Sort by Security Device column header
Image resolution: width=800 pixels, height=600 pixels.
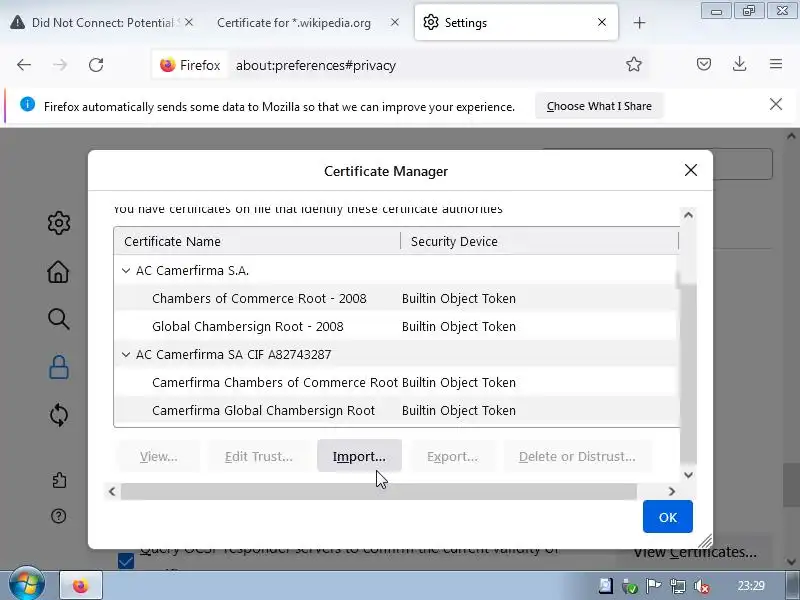[540, 241]
